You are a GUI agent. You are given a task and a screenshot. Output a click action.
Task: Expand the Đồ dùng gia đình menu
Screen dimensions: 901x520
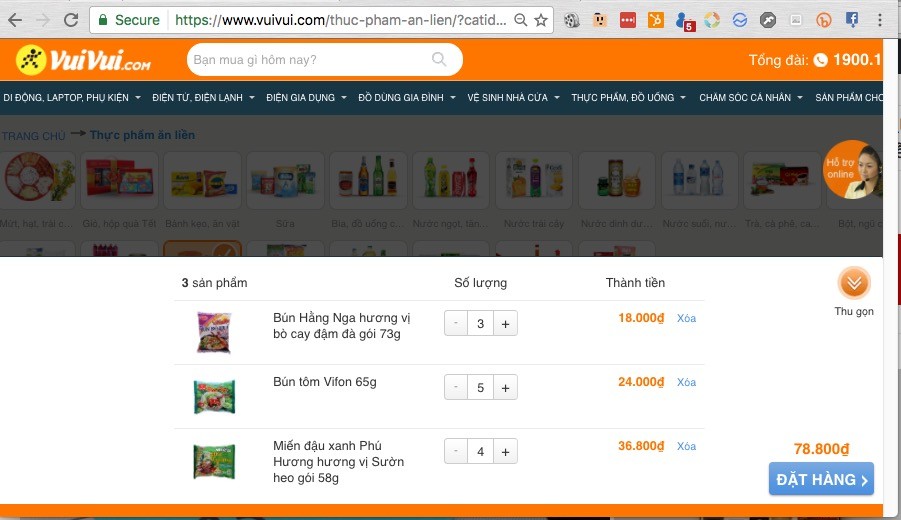point(407,98)
